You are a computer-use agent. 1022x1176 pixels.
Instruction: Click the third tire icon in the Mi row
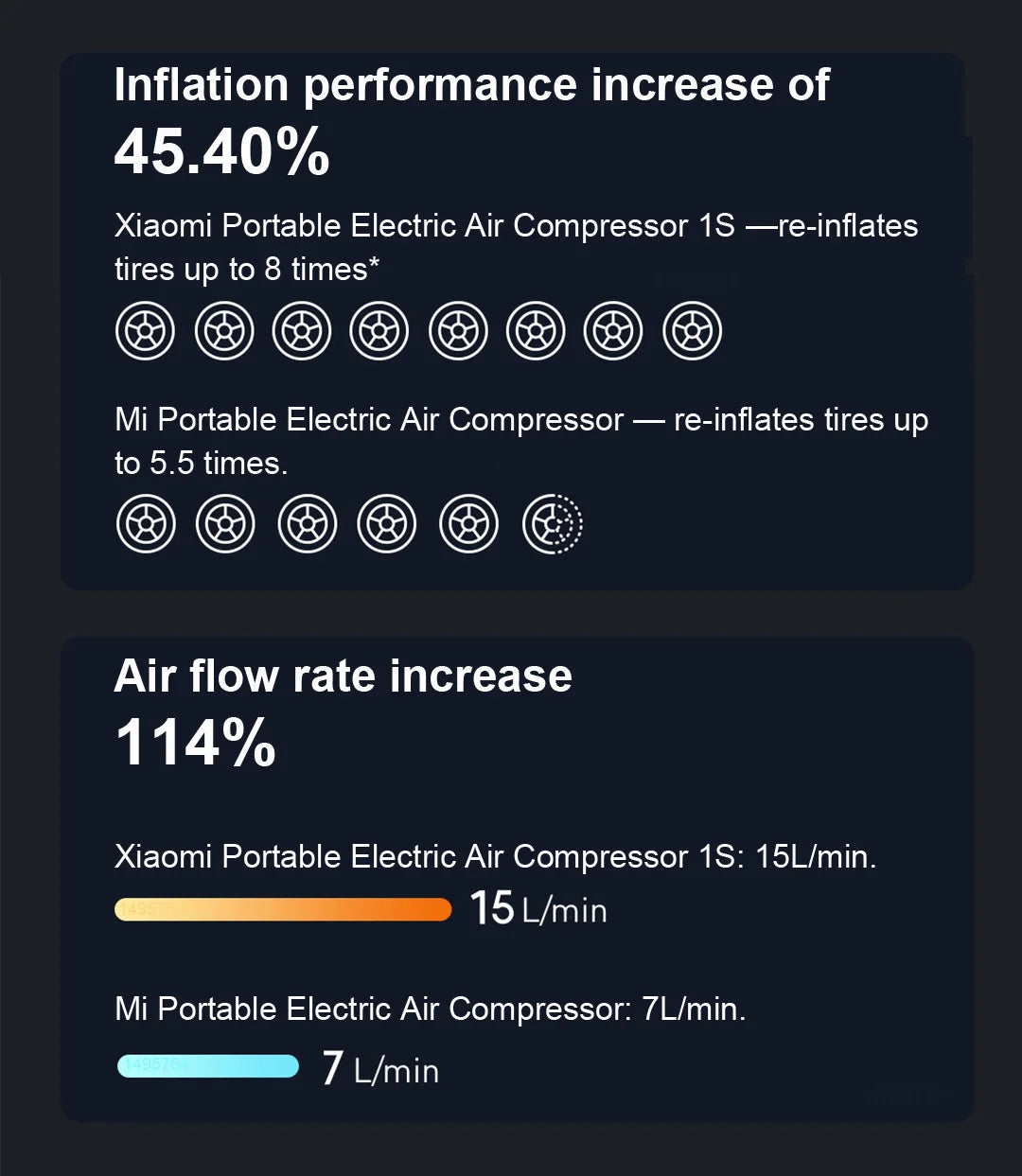308,523
